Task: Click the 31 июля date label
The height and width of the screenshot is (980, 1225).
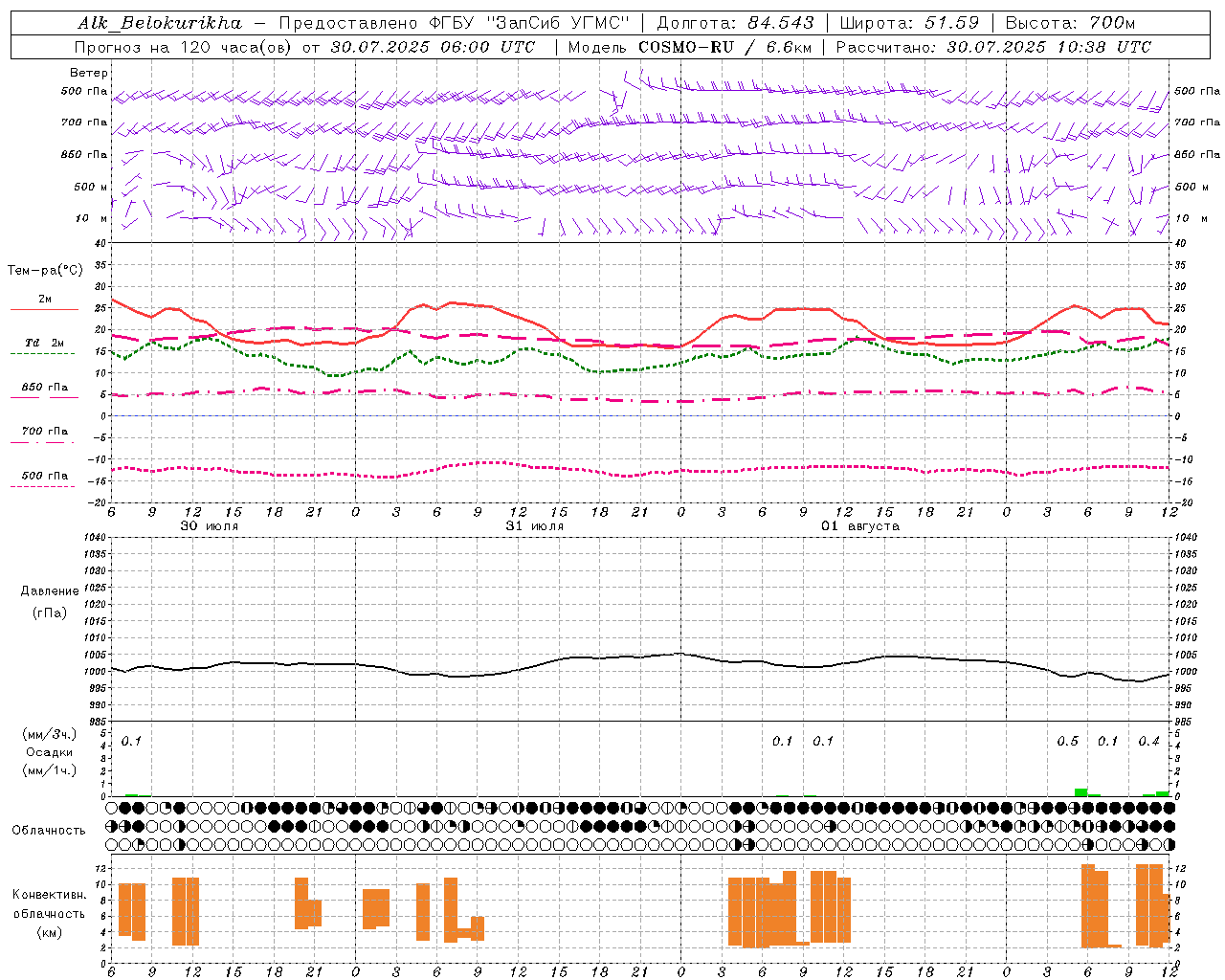Action: [535, 526]
